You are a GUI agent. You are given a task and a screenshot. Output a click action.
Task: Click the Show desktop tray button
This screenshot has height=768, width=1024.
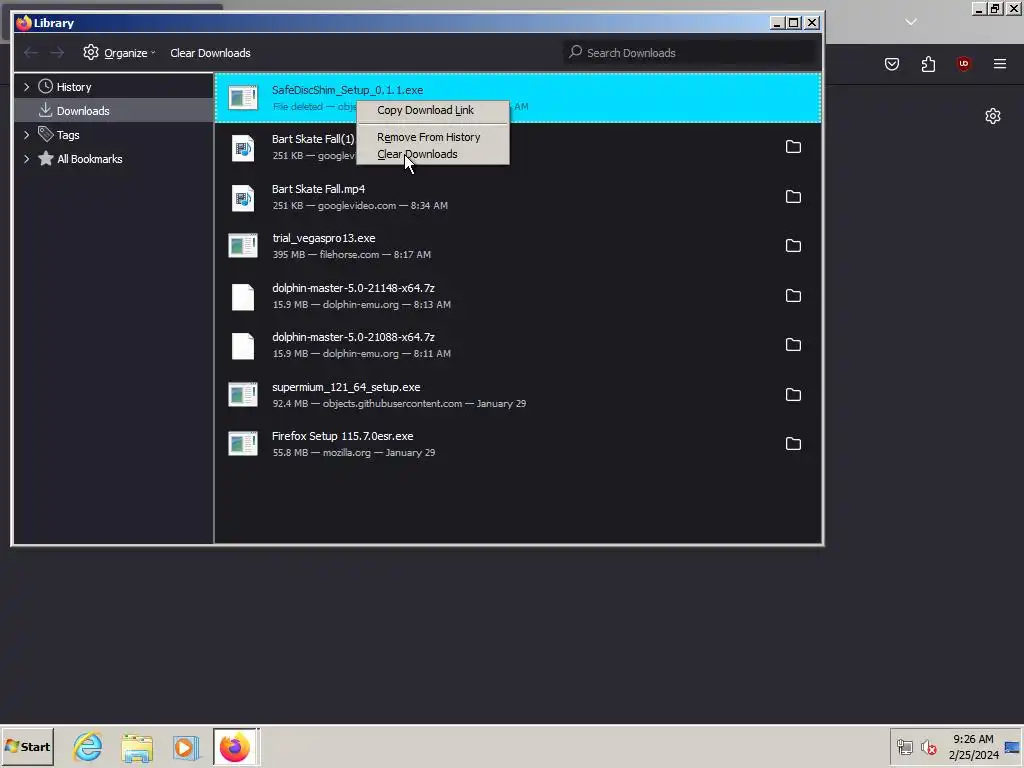click(x=1013, y=747)
